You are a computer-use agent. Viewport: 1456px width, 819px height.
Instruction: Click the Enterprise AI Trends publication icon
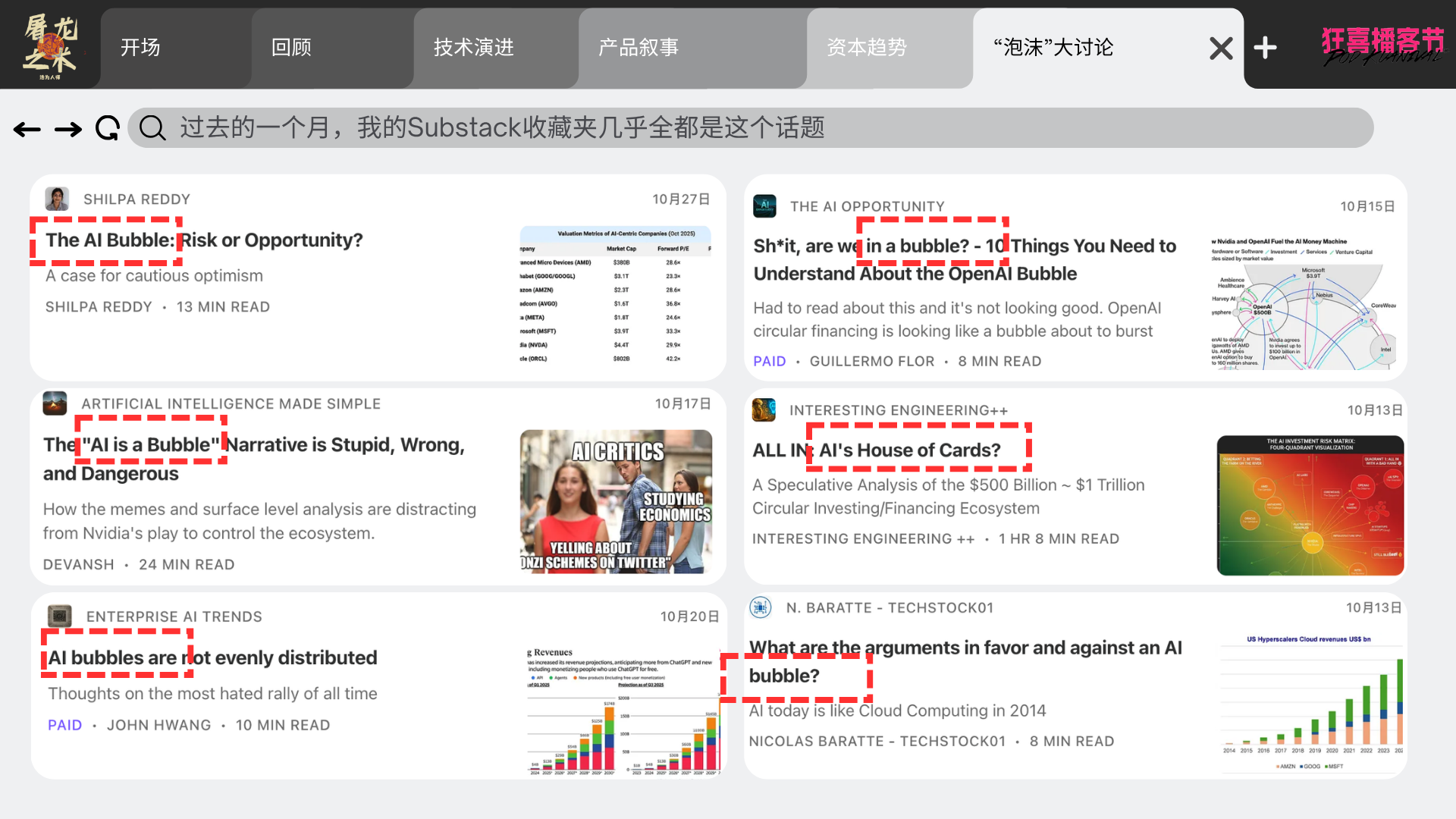(x=59, y=616)
